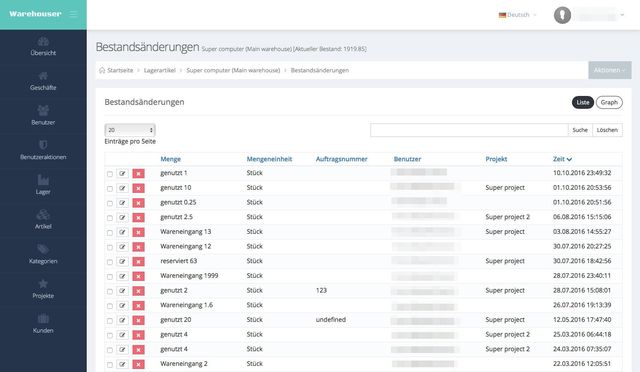Delete the 'genutzt 10' entry
The image size is (640, 372).
click(x=138, y=188)
